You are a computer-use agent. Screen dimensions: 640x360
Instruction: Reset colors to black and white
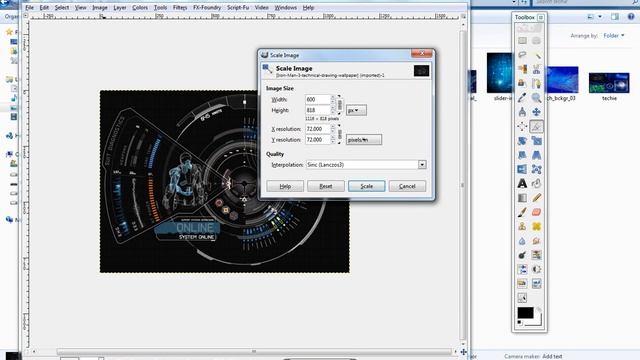click(520, 323)
